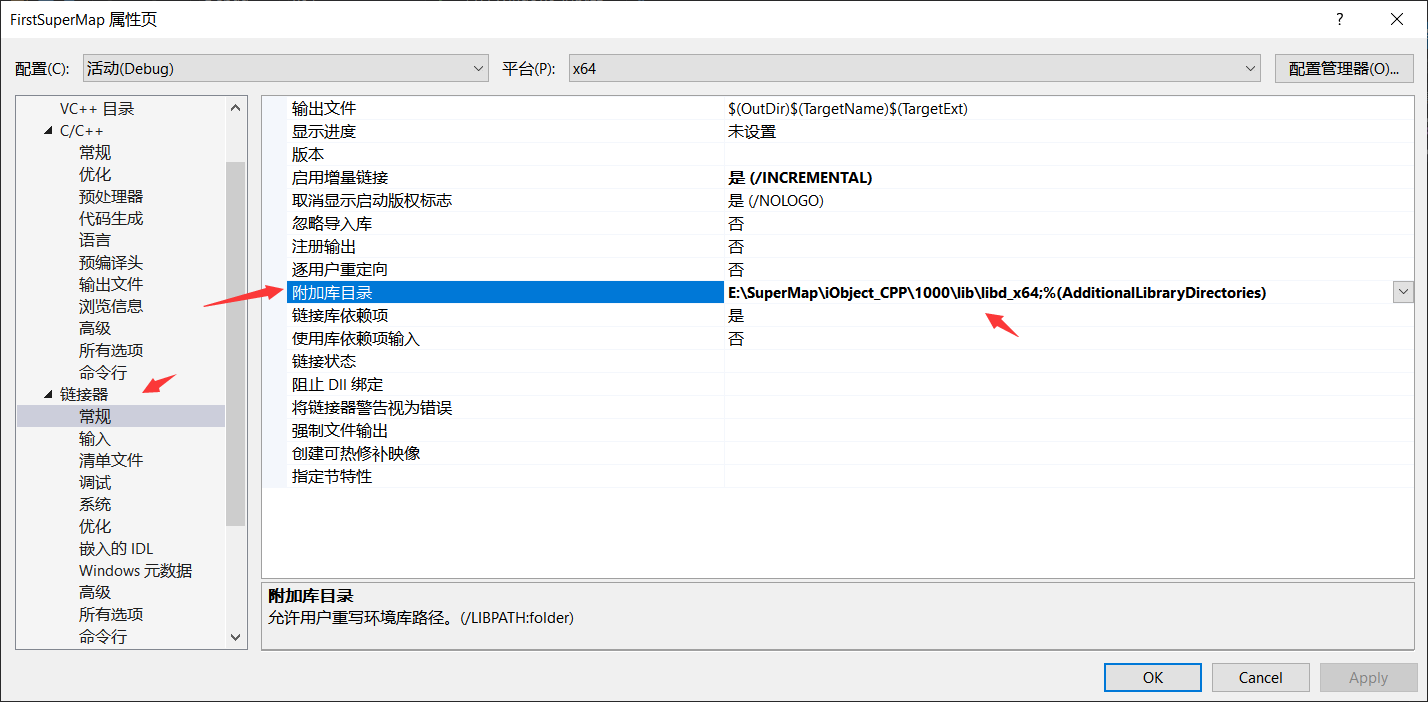Click the Cancel button
The width and height of the screenshot is (1428, 702).
(x=1260, y=677)
